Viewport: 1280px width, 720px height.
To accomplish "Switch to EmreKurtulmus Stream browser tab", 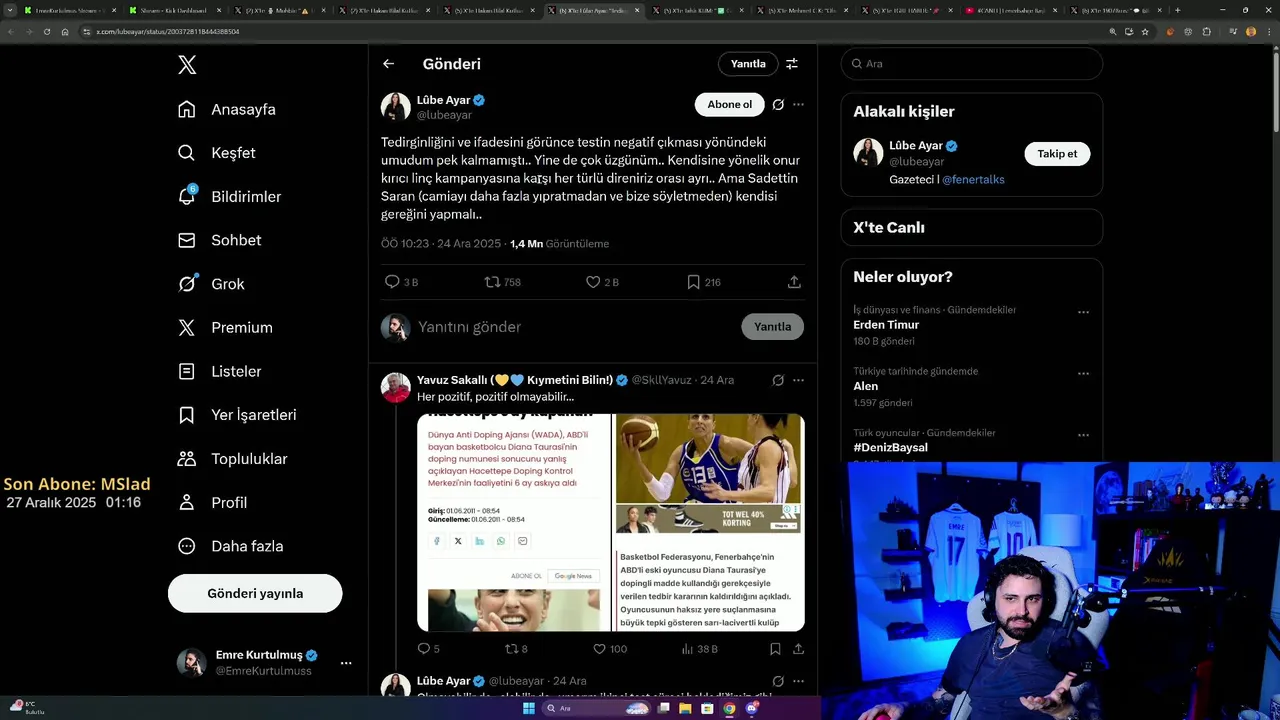I will (70, 10).
